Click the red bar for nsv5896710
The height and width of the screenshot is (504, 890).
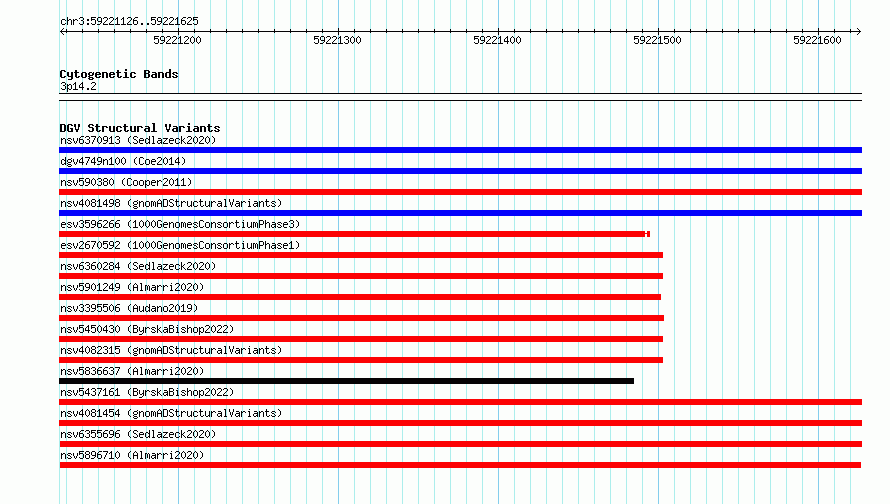pos(460,465)
